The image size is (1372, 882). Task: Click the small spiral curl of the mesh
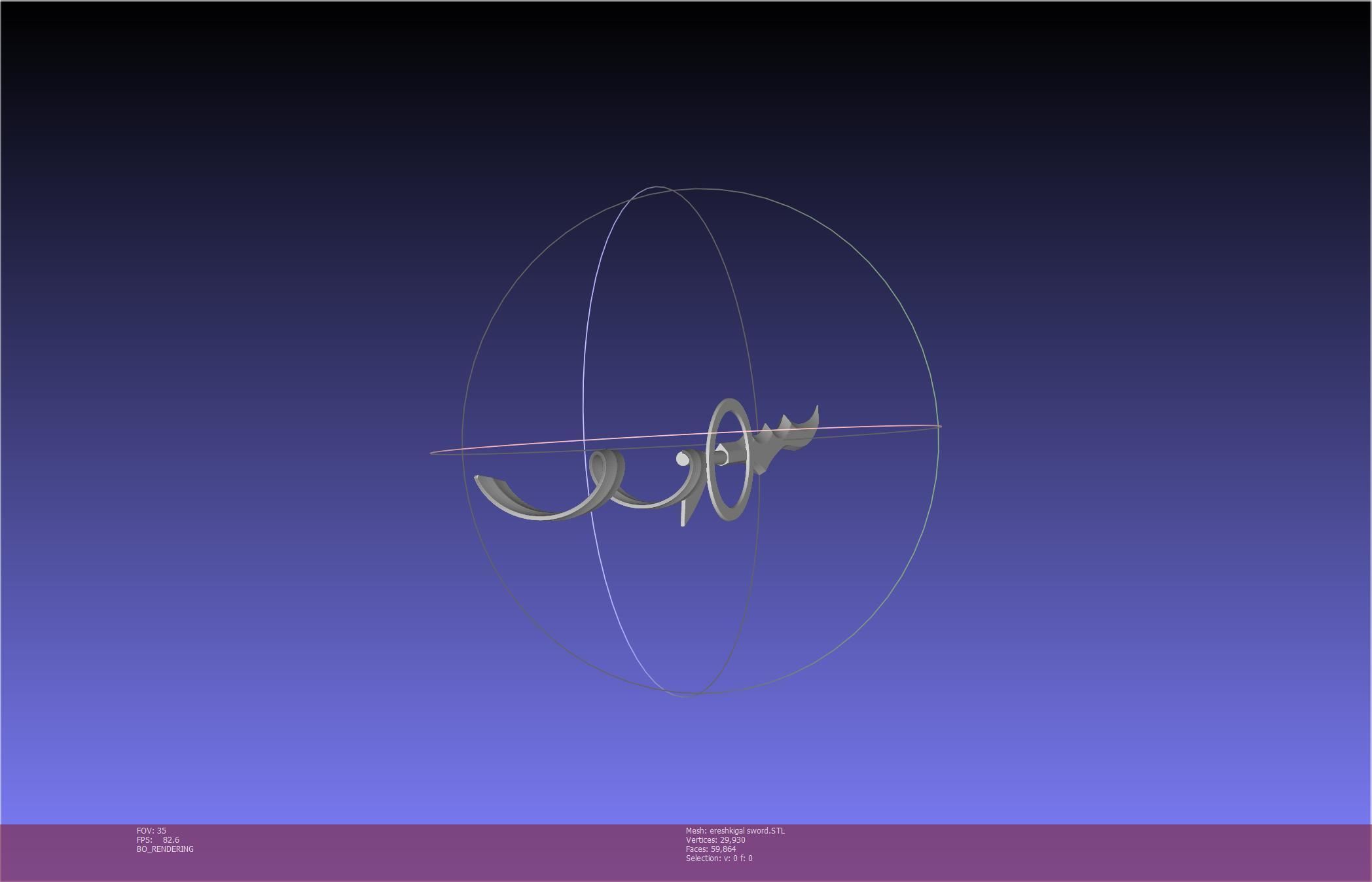point(605,467)
